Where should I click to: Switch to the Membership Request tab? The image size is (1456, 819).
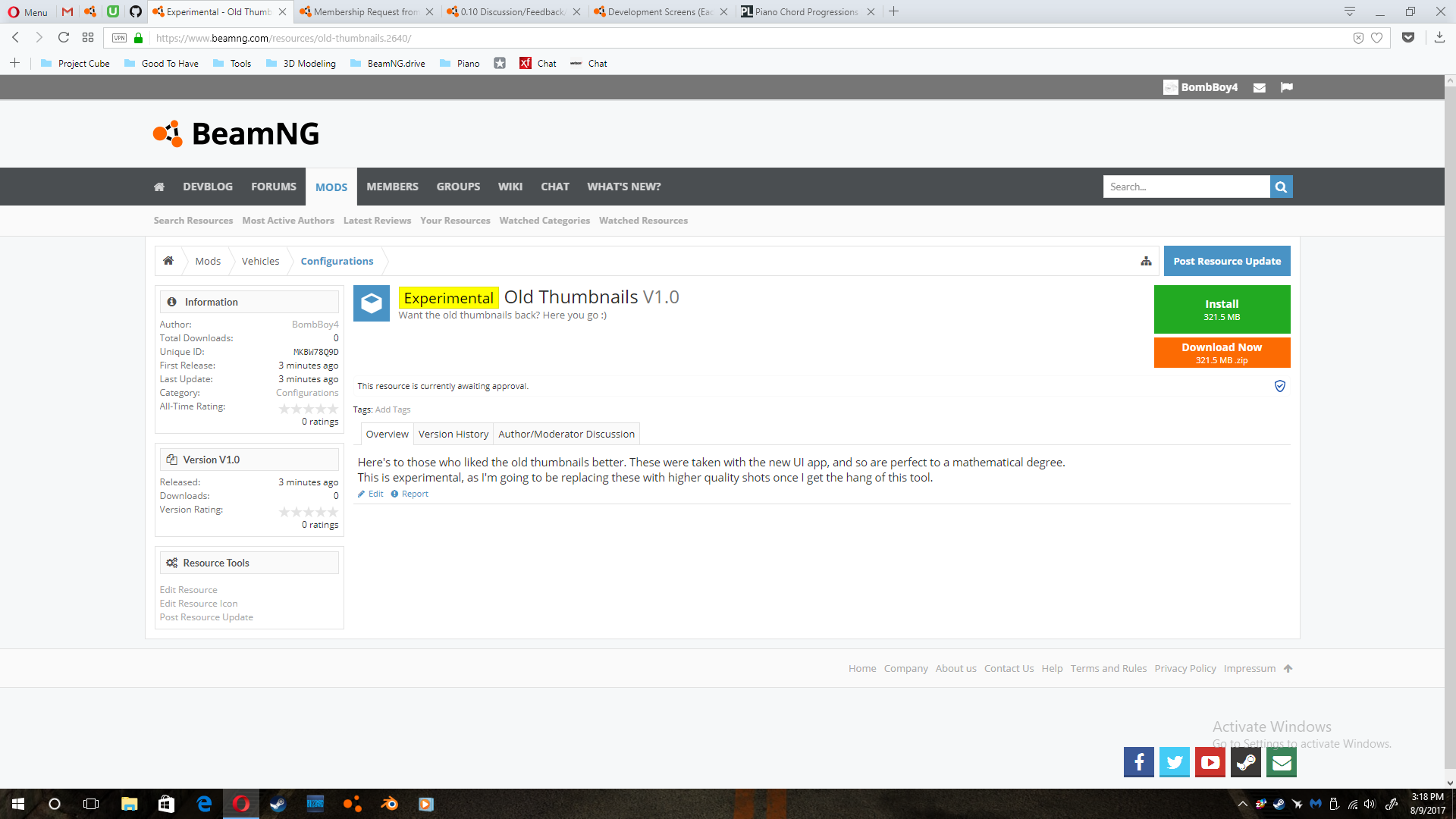pos(367,12)
